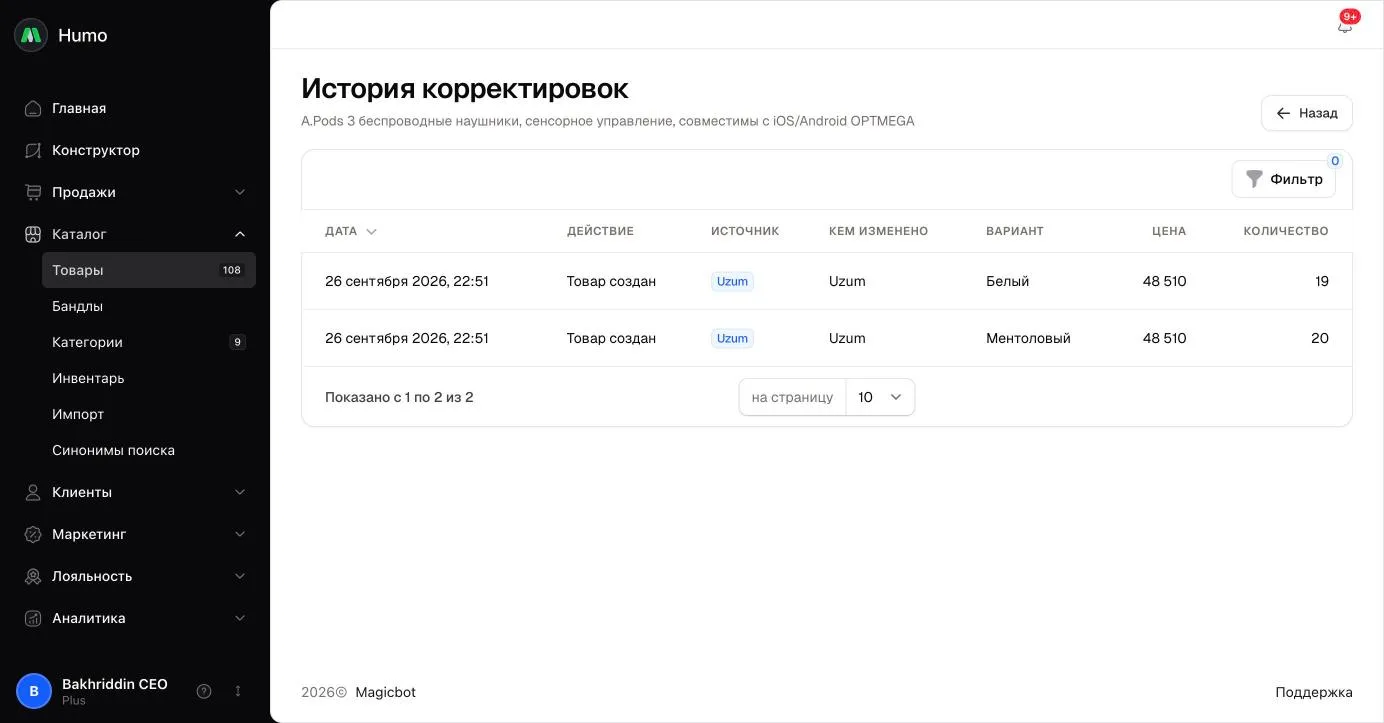Click the Клиенты person icon
This screenshot has height=723, width=1384.
click(x=33, y=492)
